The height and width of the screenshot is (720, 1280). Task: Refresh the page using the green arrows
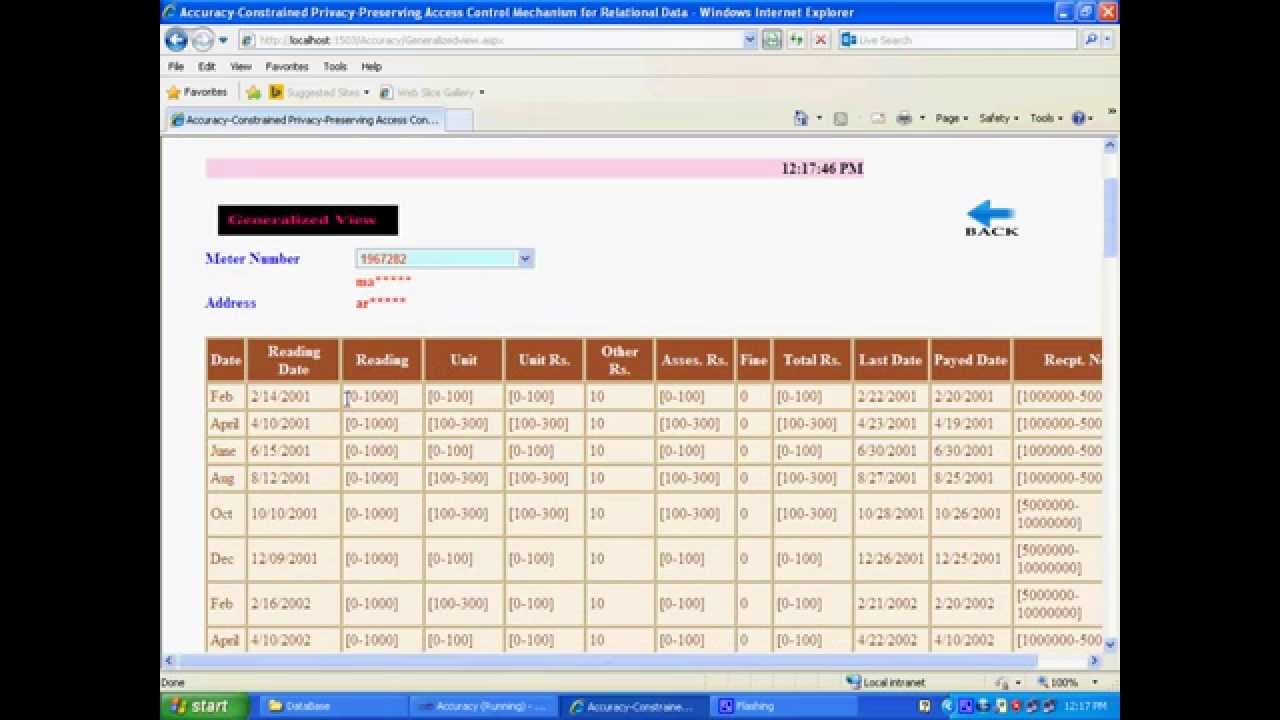[796, 40]
